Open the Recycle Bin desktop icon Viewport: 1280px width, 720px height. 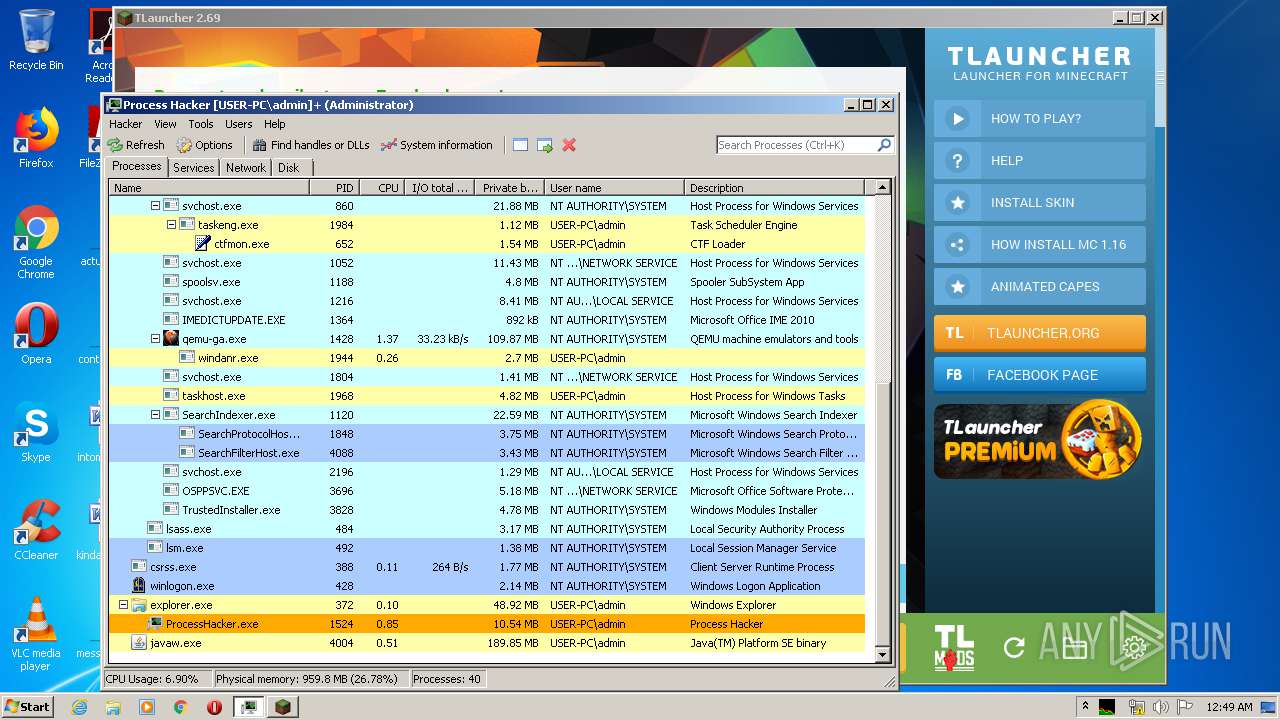(x=36, y=40)
